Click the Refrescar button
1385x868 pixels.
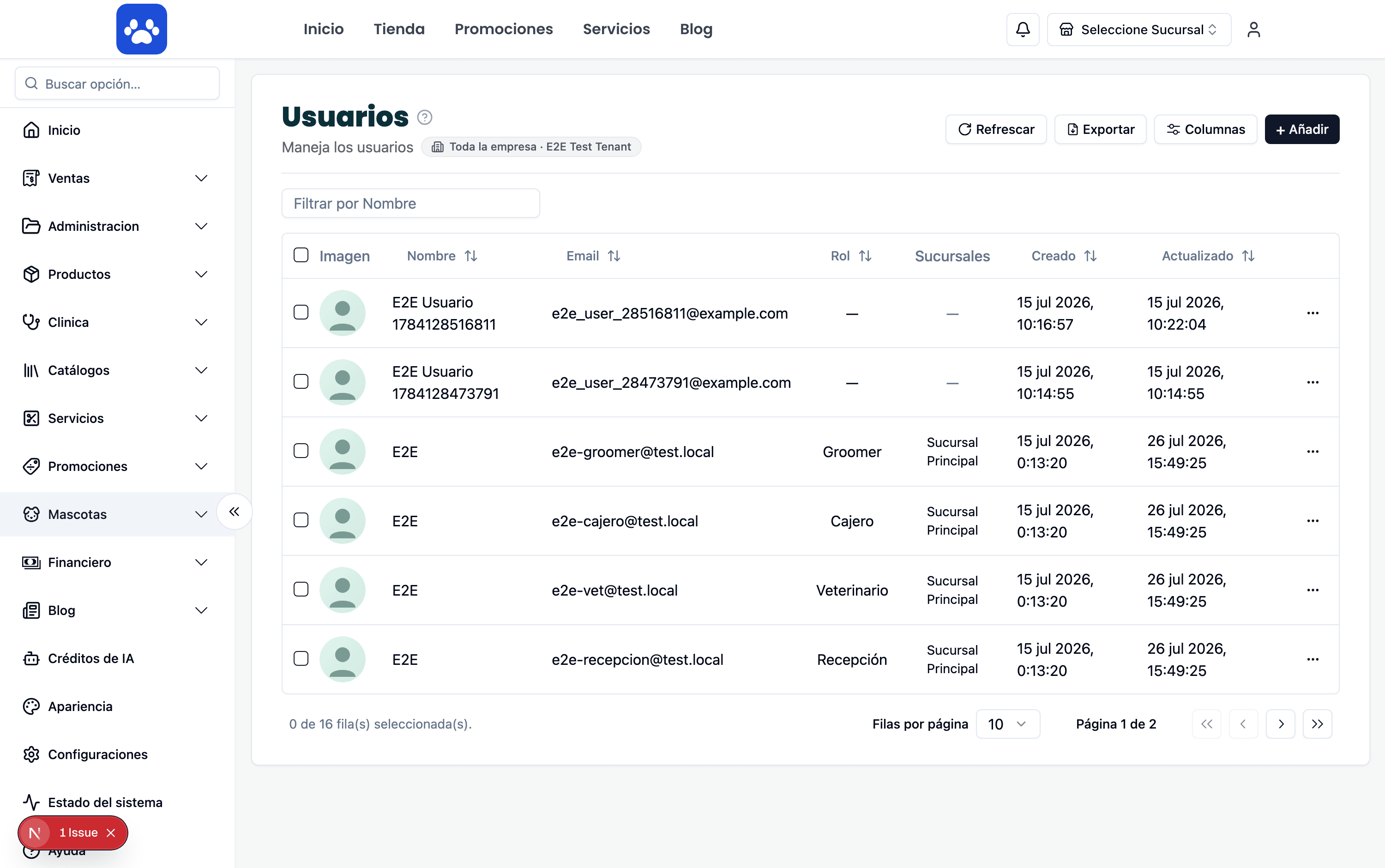[996, 129]
